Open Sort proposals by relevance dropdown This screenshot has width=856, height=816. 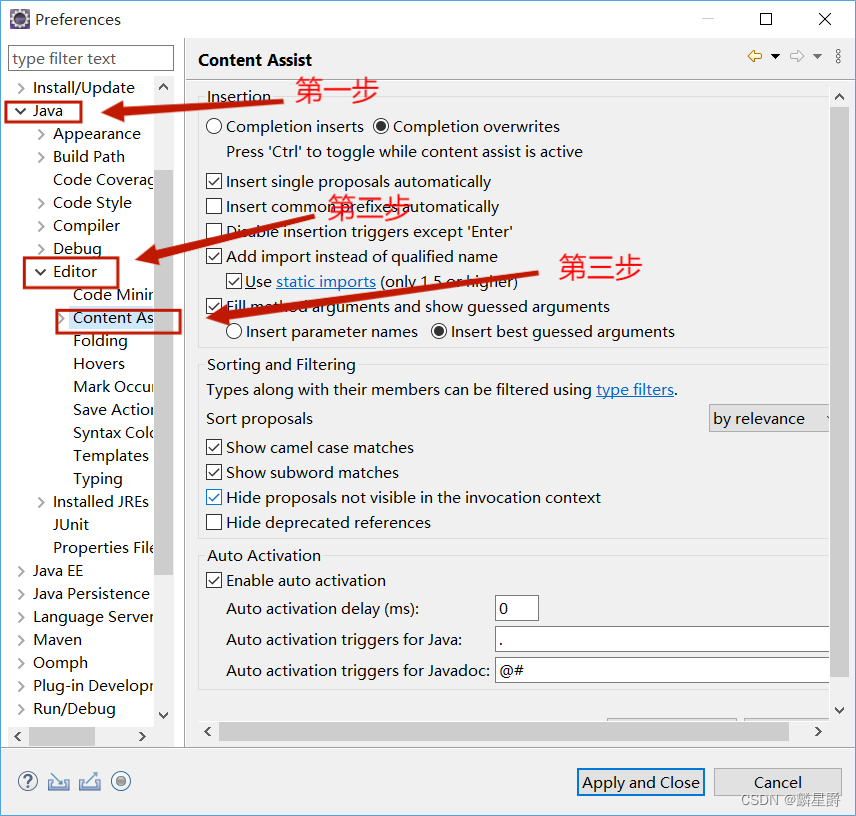pyautogui.click(x=769, y=418)
